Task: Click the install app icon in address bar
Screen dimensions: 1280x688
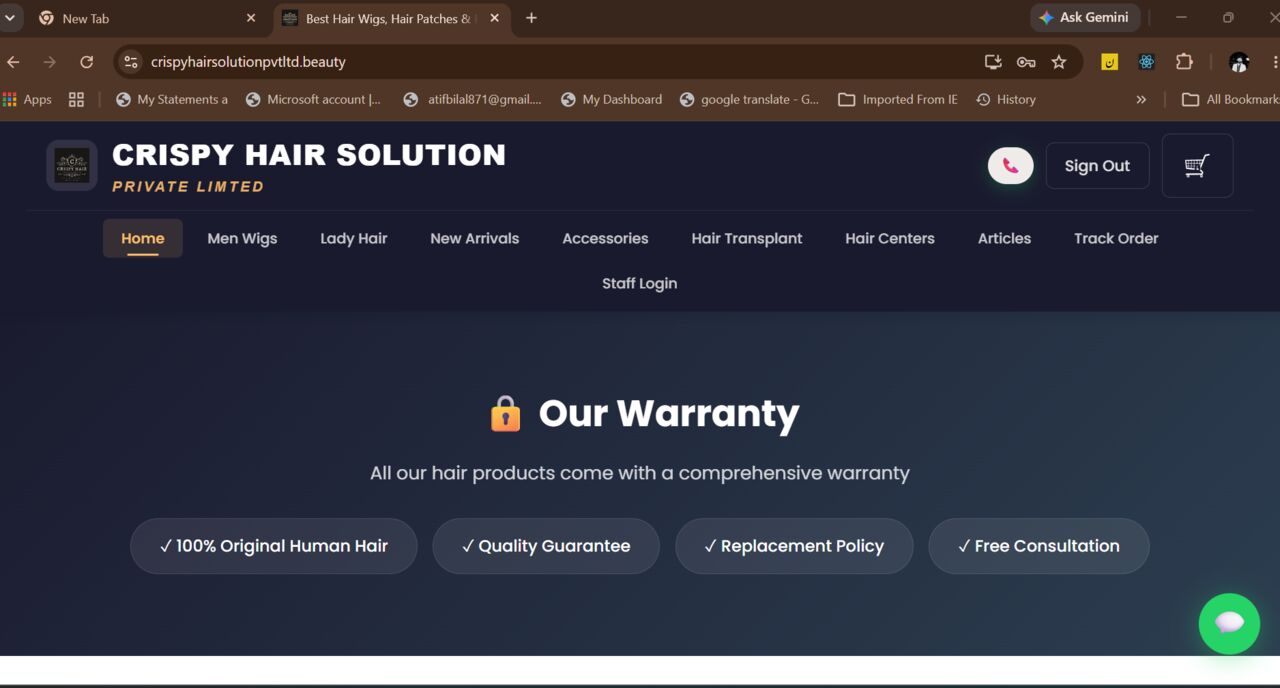Action: (x=993, y=62)
